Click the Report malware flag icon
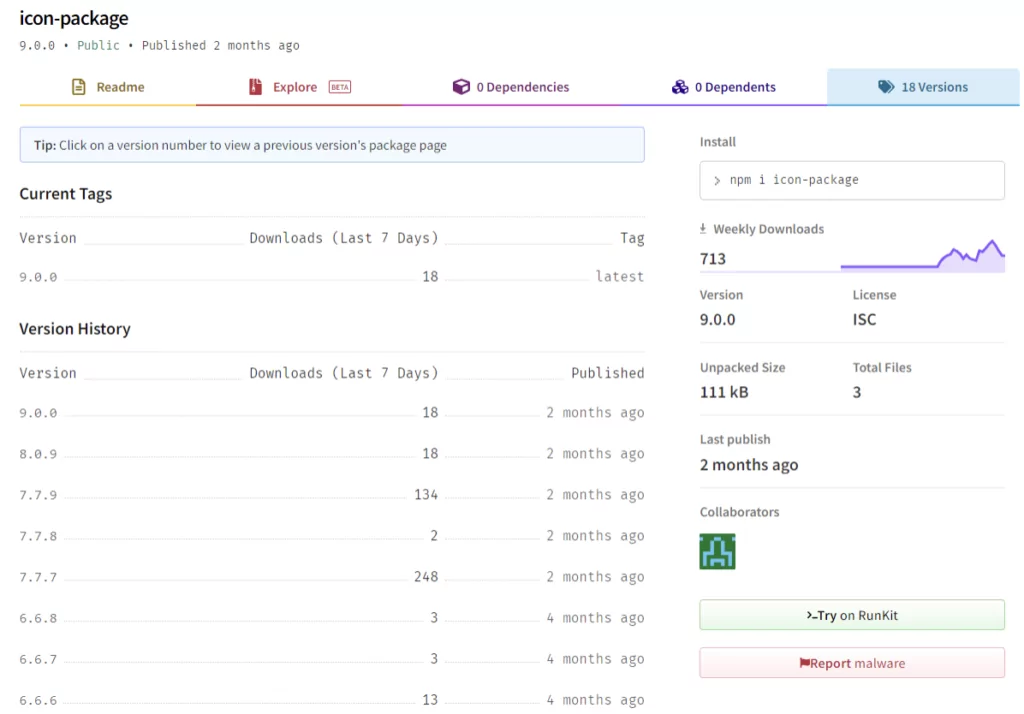 tap(805, 663)
